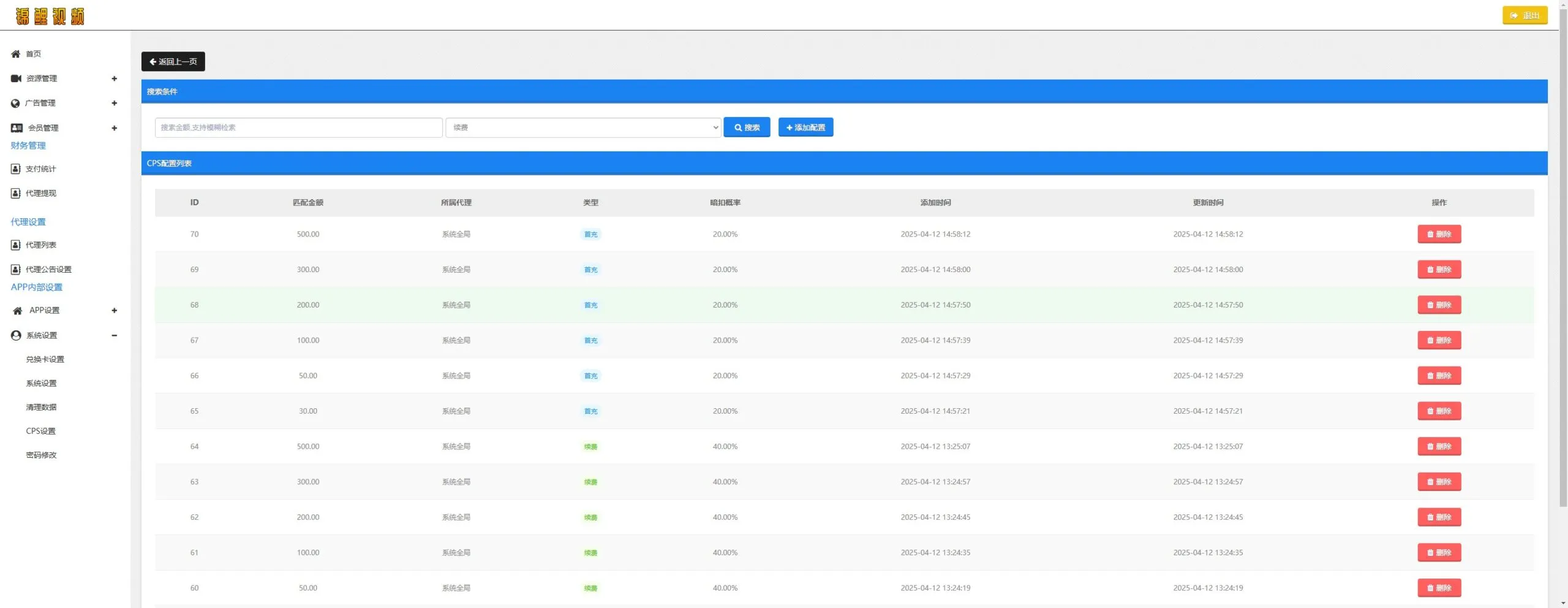Click the 添加配置 button
This screenshot has height=608, width=1568.
805,127
